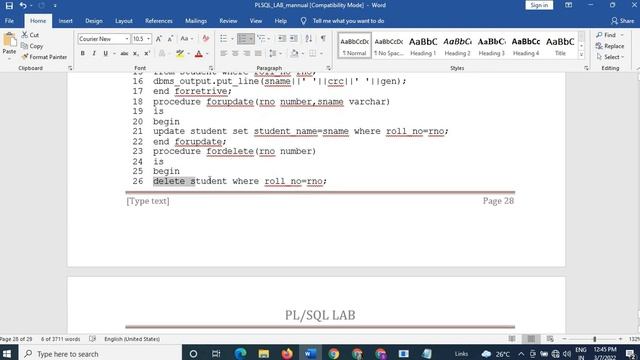Expand font color dropdown arrow
This screenshot has height=360, width=640.
point(207,53)
